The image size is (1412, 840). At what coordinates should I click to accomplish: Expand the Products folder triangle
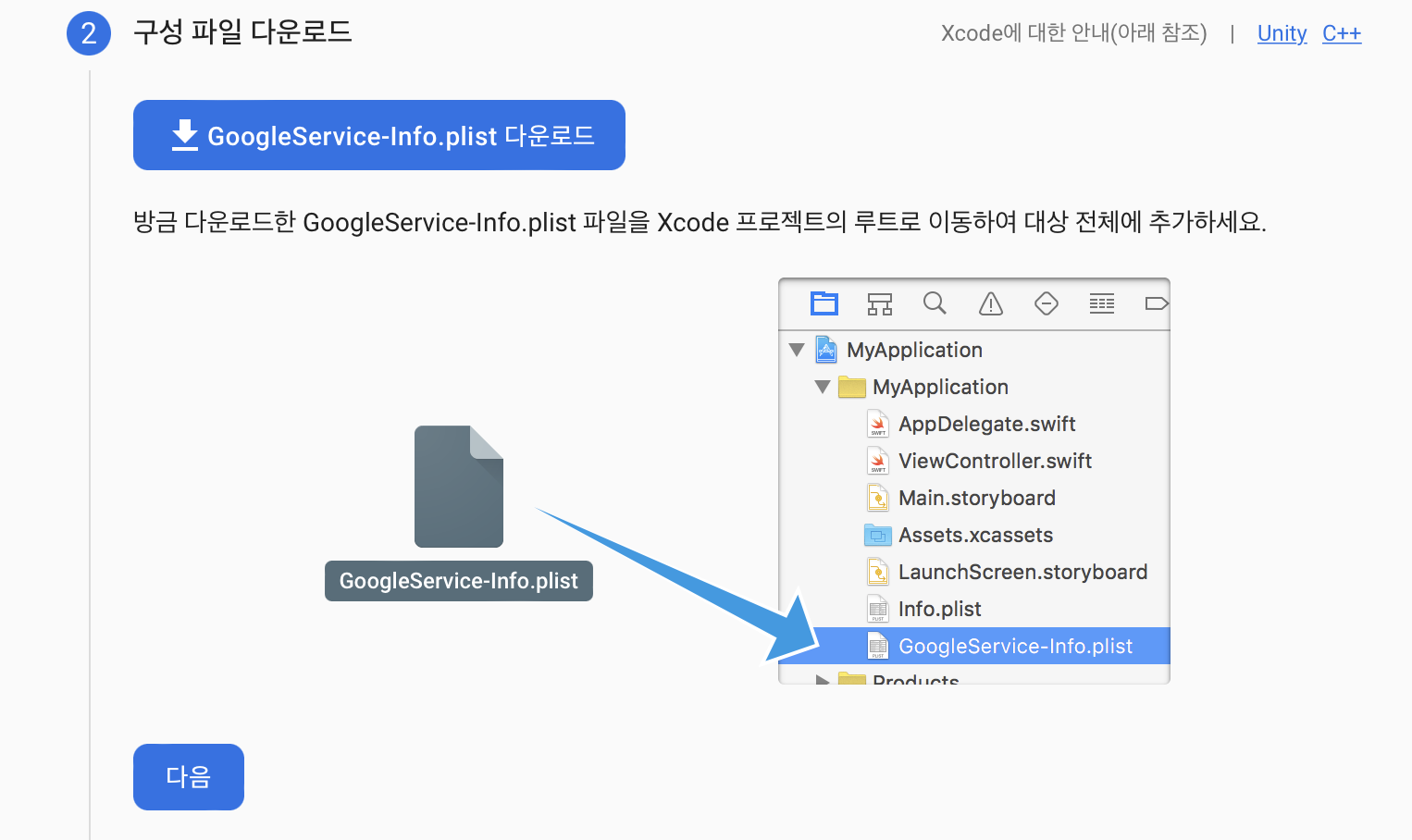[x=823, y=679]
